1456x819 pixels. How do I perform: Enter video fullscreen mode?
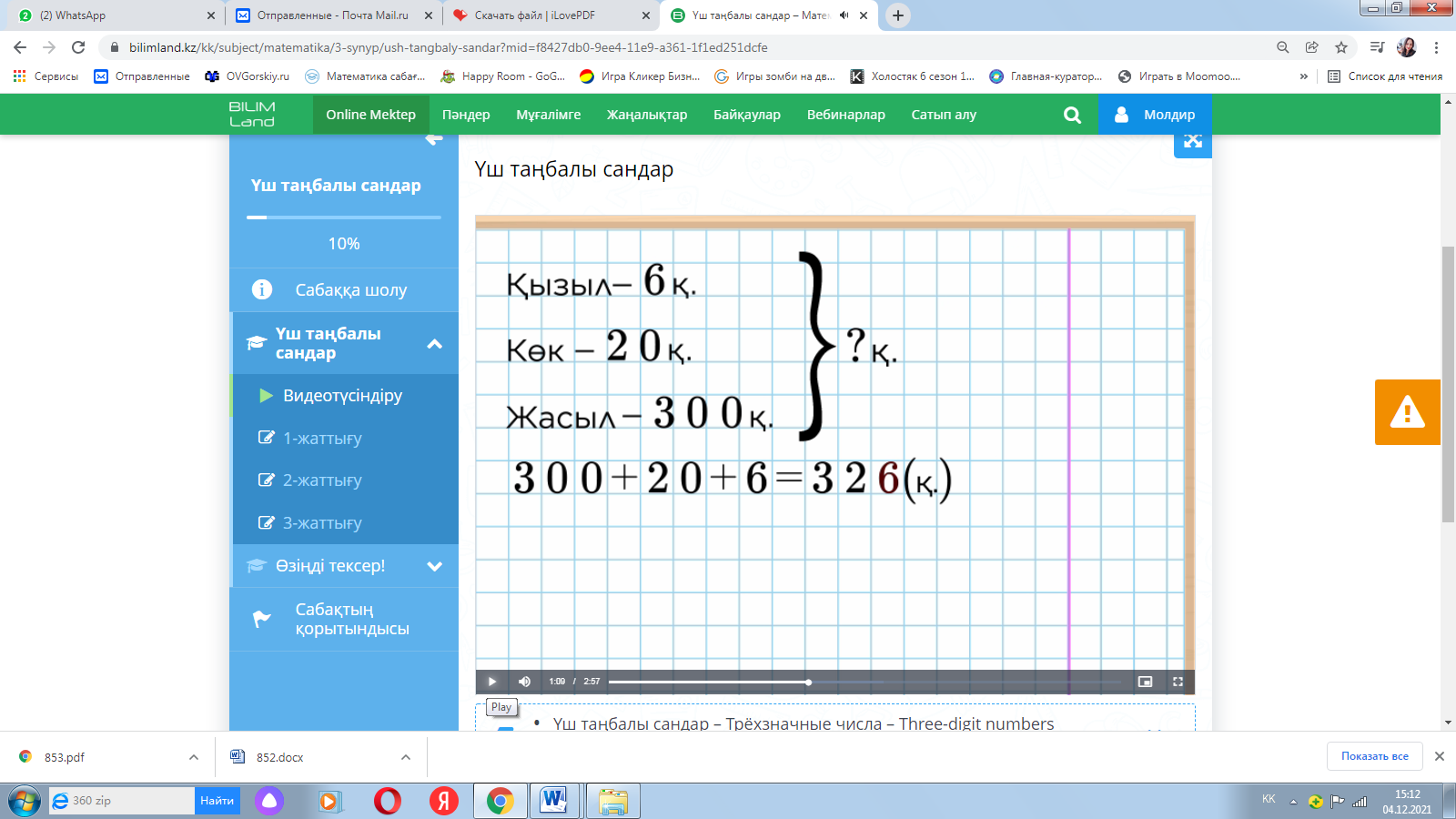[1178, 682]
